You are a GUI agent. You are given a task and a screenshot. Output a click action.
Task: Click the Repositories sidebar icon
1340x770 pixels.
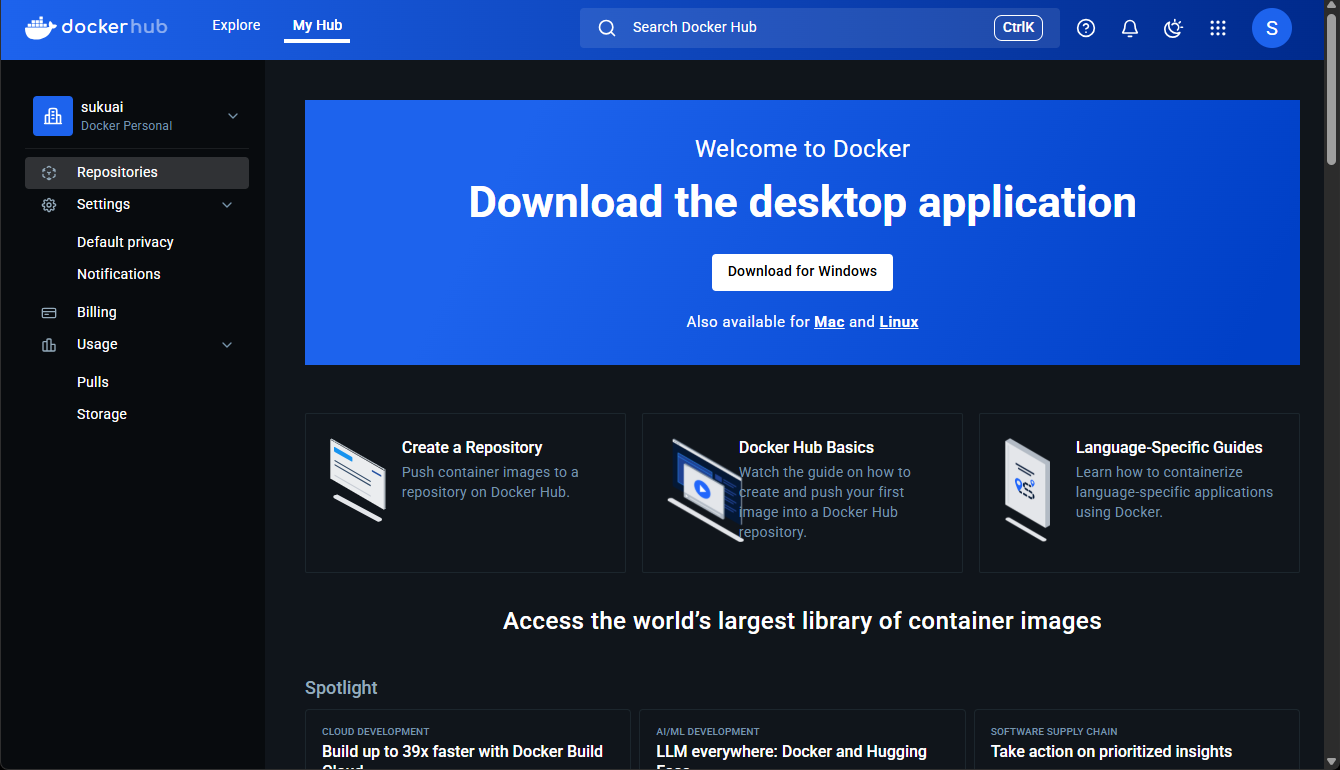(49, 173)
